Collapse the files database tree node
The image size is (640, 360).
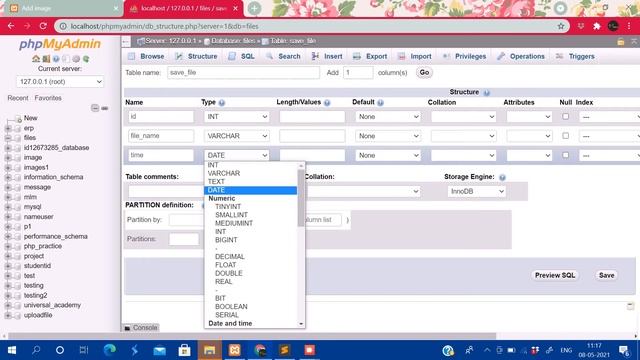[x=8, y=138]
